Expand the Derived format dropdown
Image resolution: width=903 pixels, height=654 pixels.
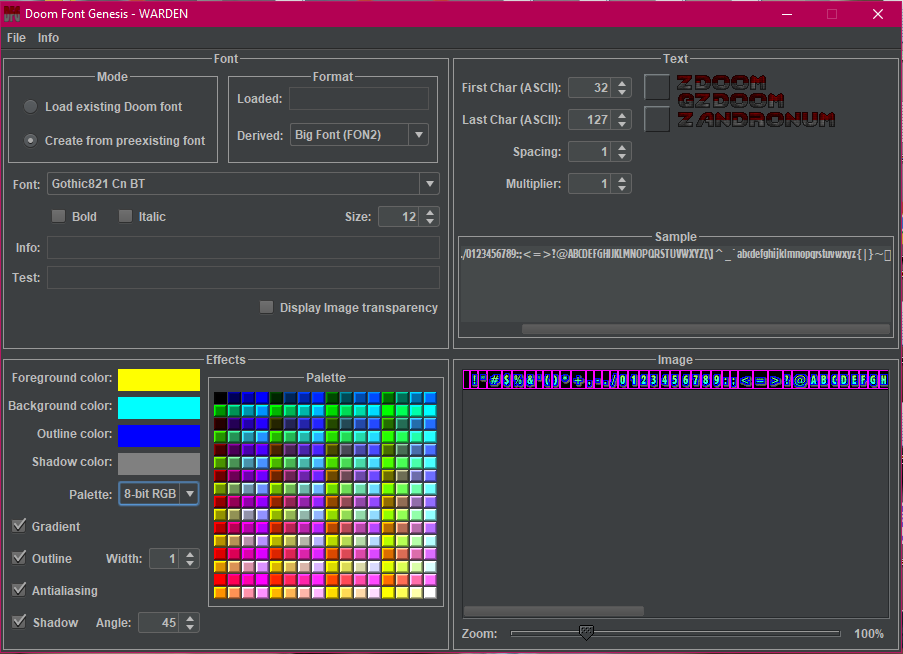pyautogui.click(x=419, y=135)
